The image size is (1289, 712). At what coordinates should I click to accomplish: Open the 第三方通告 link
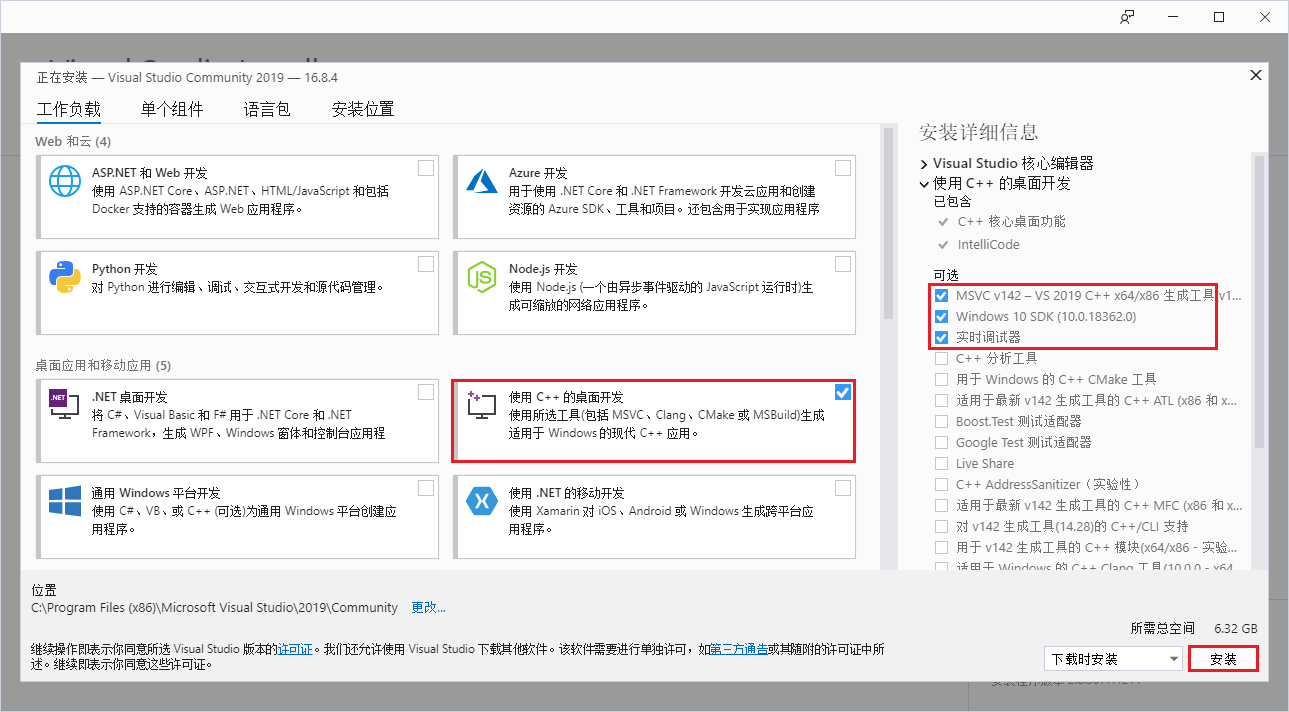click(x=739, y=649)
